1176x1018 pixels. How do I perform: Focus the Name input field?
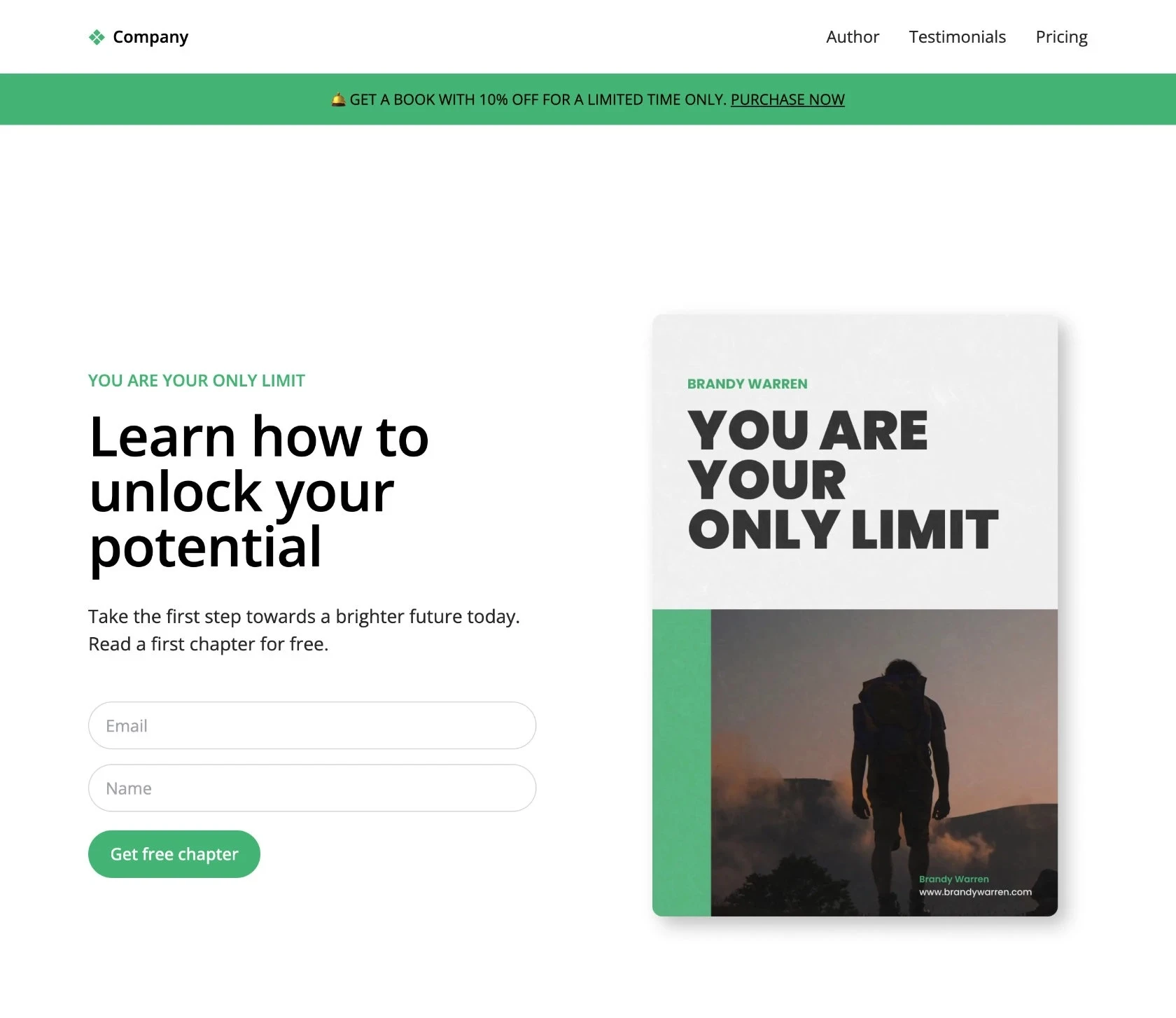[312, 788]
